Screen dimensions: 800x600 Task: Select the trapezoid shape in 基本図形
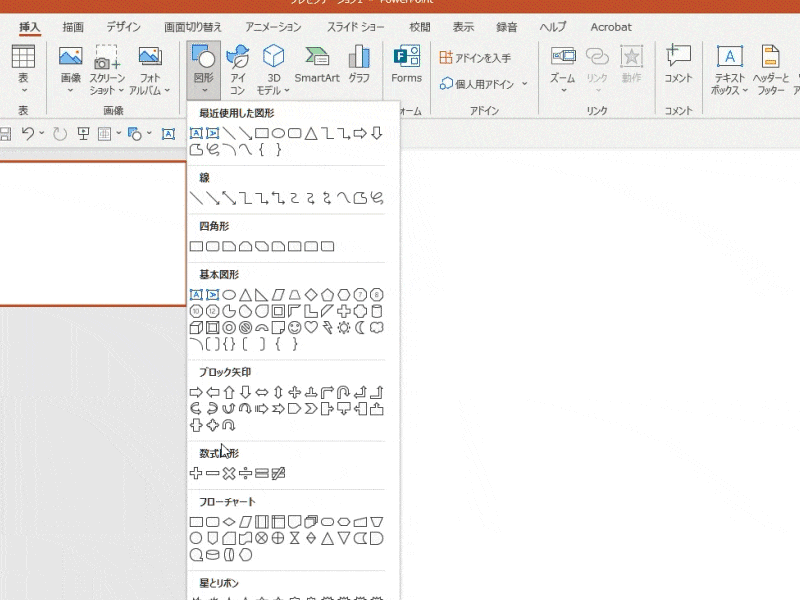pyautogui.click(x=294, y=295)
